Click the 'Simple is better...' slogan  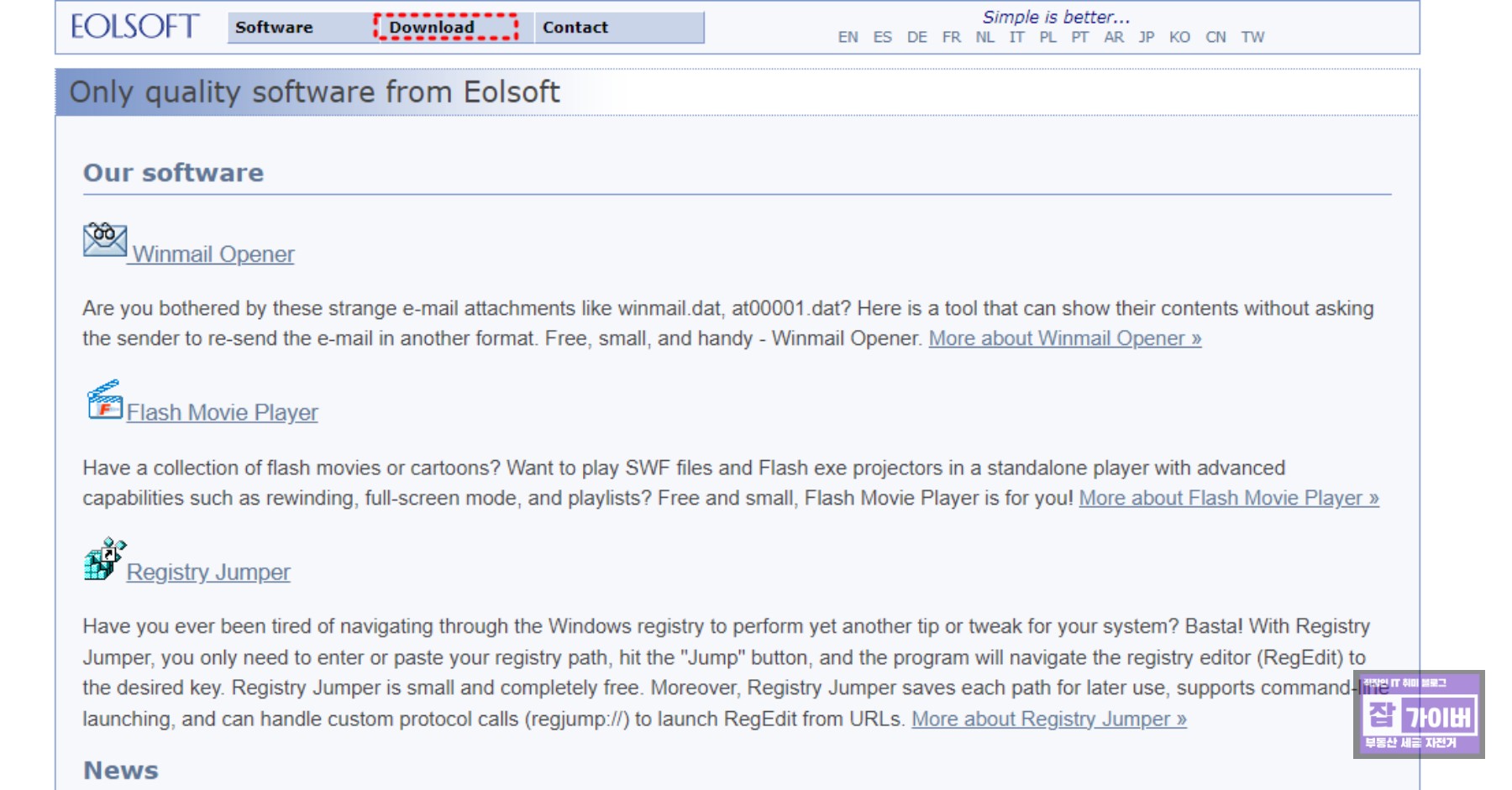pyautogui.click(x=1056, y=17)
